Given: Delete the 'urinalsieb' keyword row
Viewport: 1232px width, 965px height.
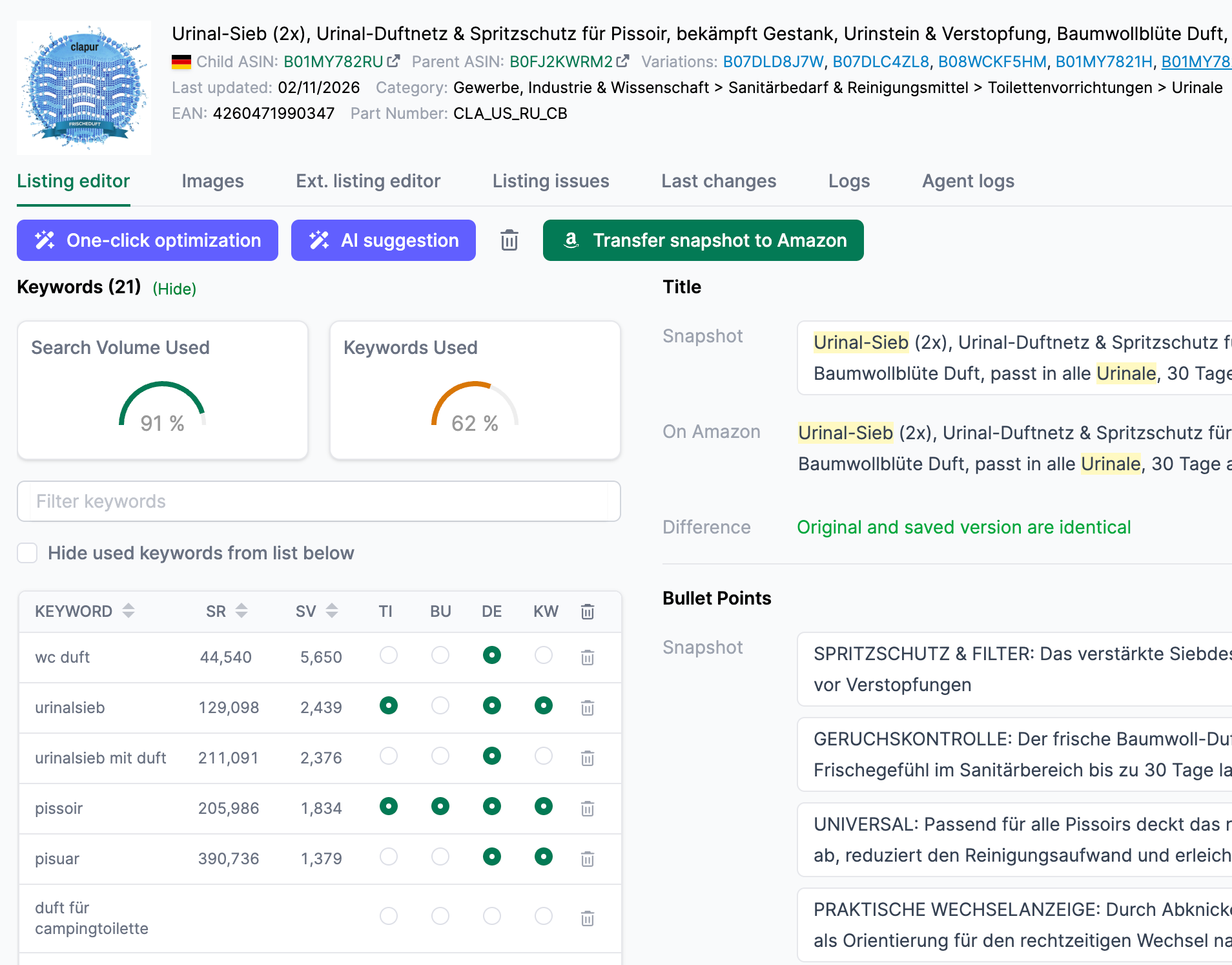Looking at the screenshot, I should tap(587, 708).
